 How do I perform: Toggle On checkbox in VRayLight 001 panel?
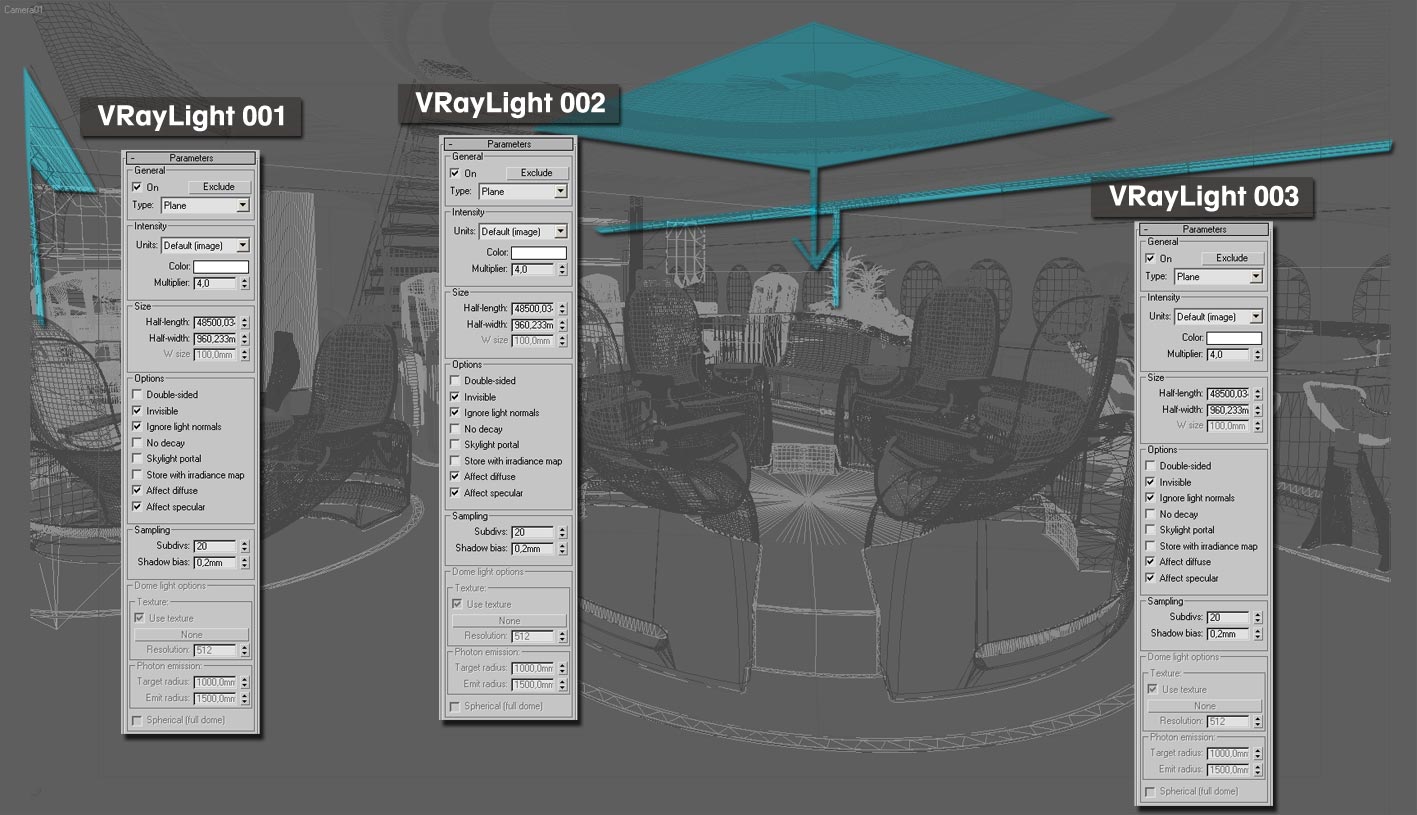(137, 187)
